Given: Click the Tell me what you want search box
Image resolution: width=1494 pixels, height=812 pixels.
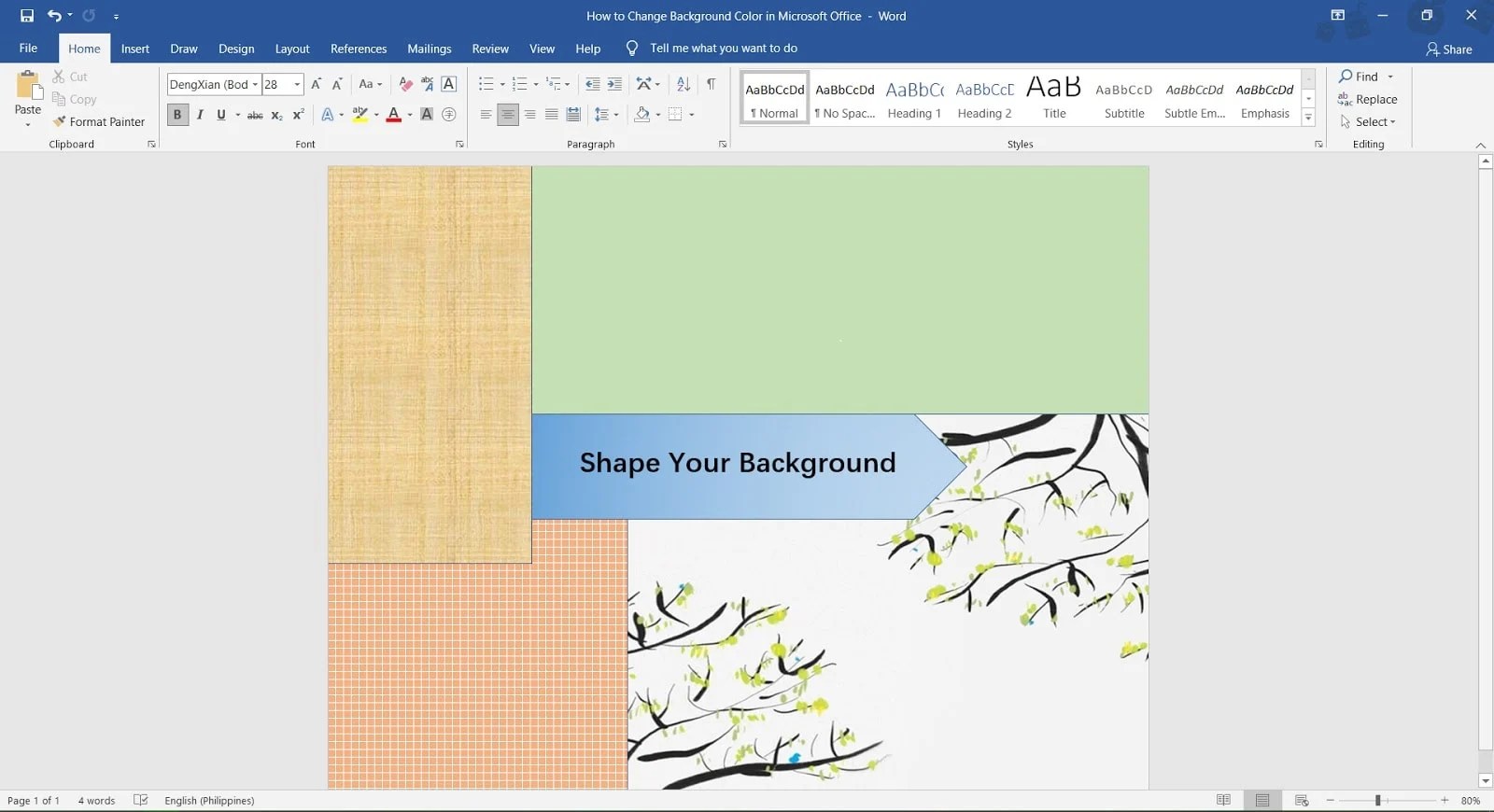Looking at the screenshot, I should (x=724, y=49).
